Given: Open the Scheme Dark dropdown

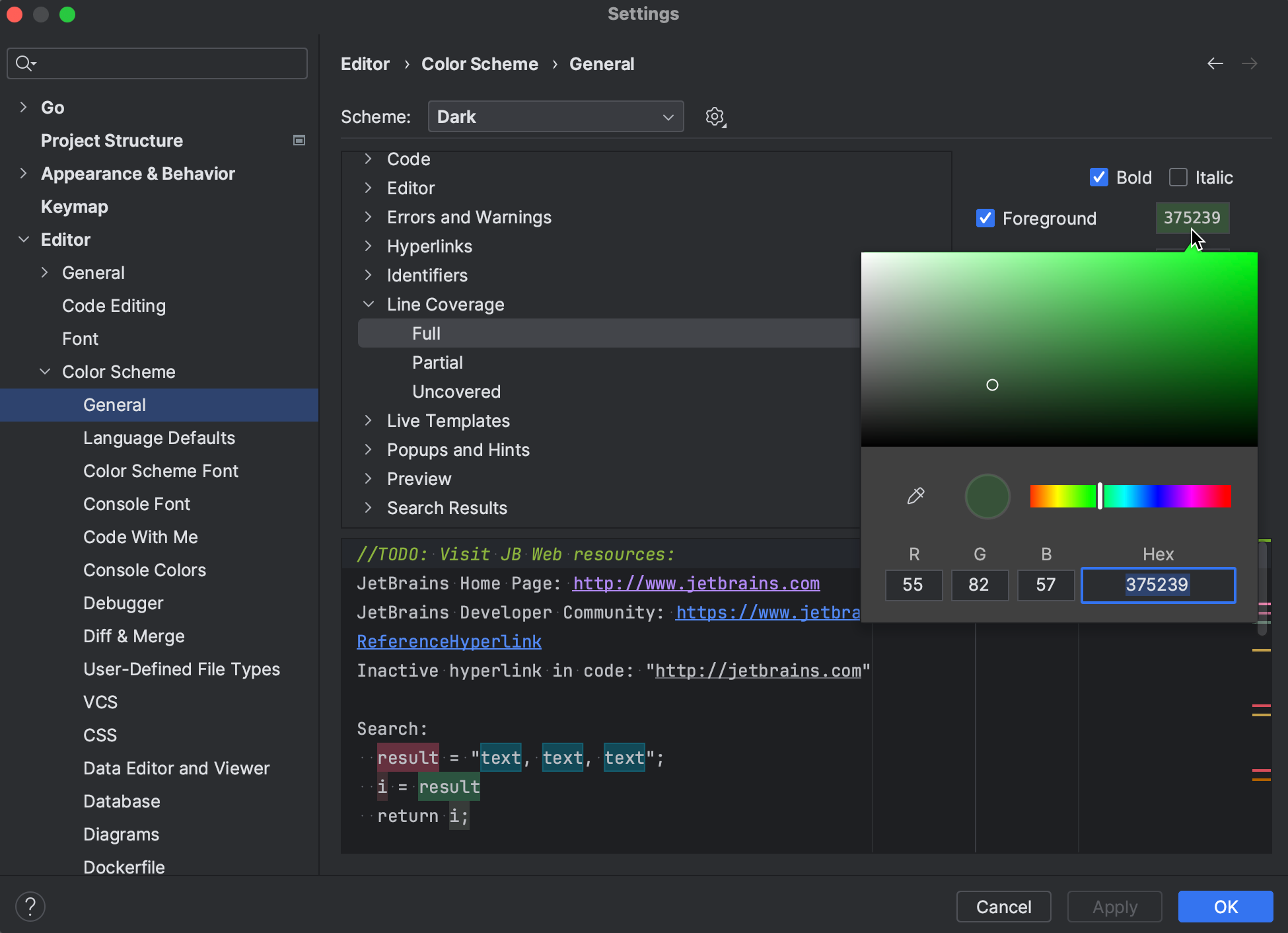Looking at the screenshot, I should point(555,117).
